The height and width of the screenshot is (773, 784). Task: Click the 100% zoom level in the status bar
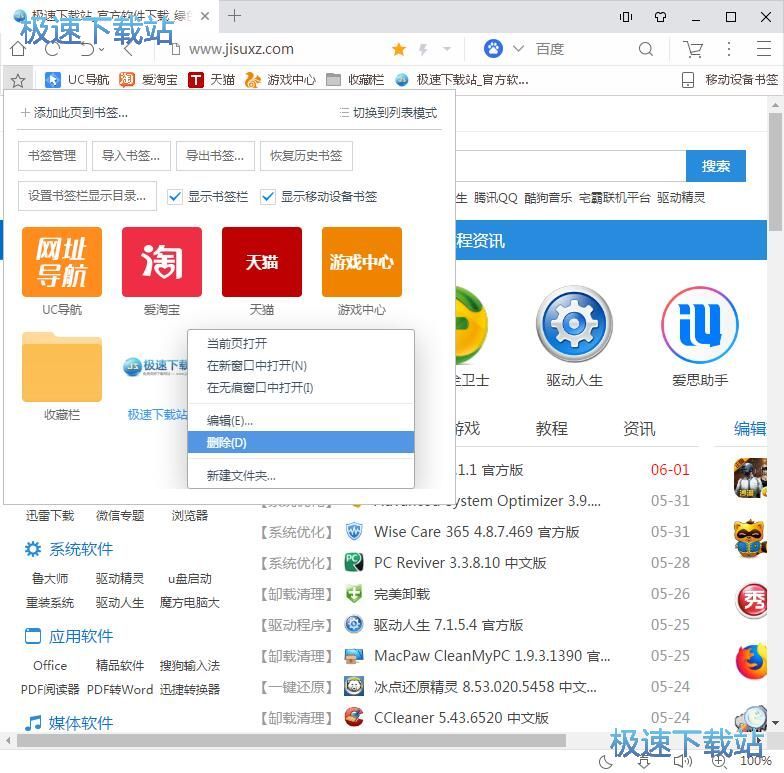756,762
